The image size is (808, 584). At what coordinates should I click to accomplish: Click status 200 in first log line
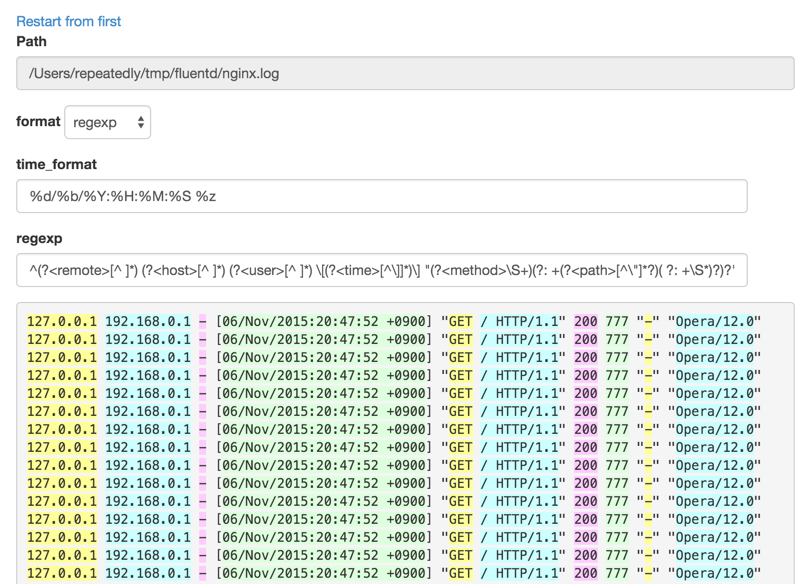tap(585, 322)
